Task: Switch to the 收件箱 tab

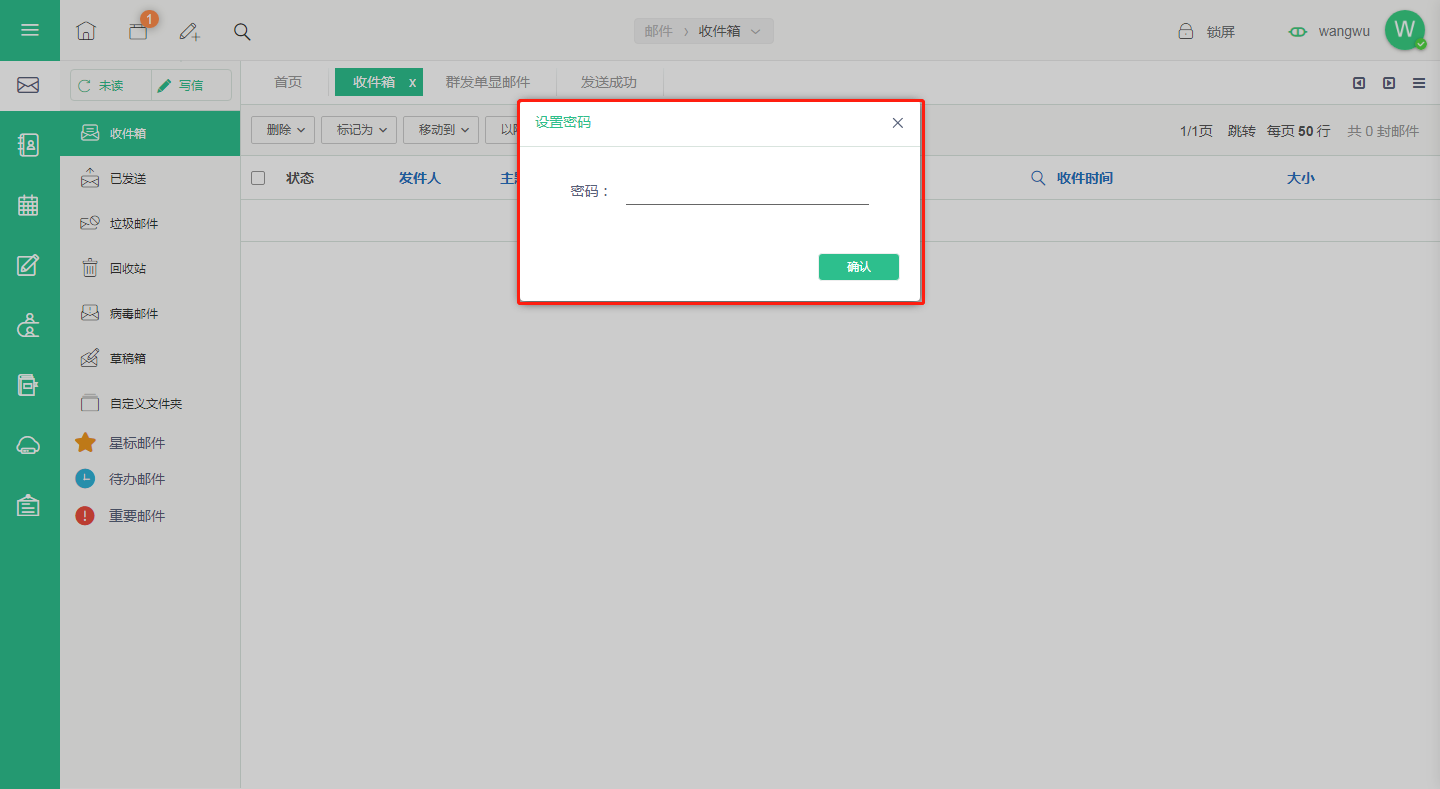Action: [x=374, y=82]
